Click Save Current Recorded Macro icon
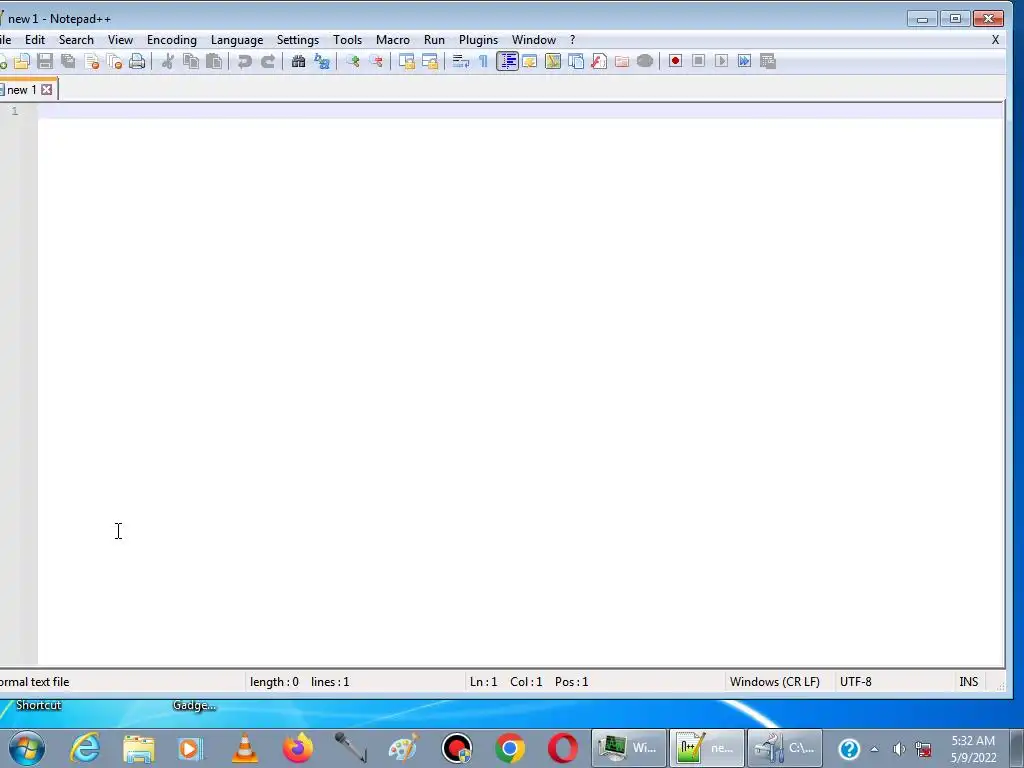The height and width of the screenshot is (768, 1024). pos(768,61)
